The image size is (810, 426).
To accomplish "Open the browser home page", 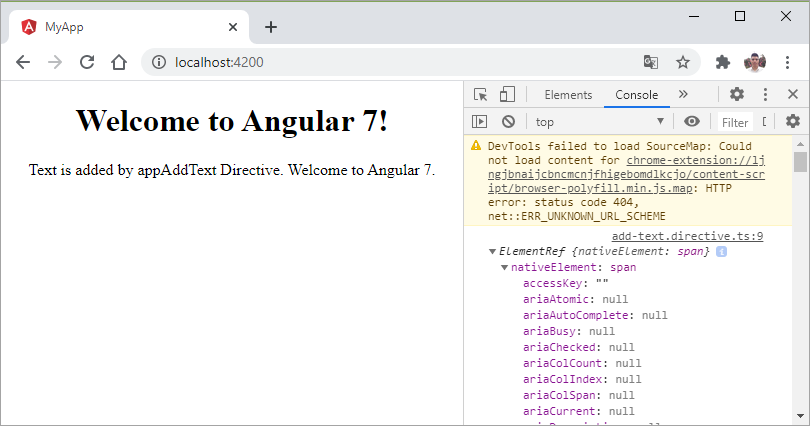I will (x=119, y=62).
